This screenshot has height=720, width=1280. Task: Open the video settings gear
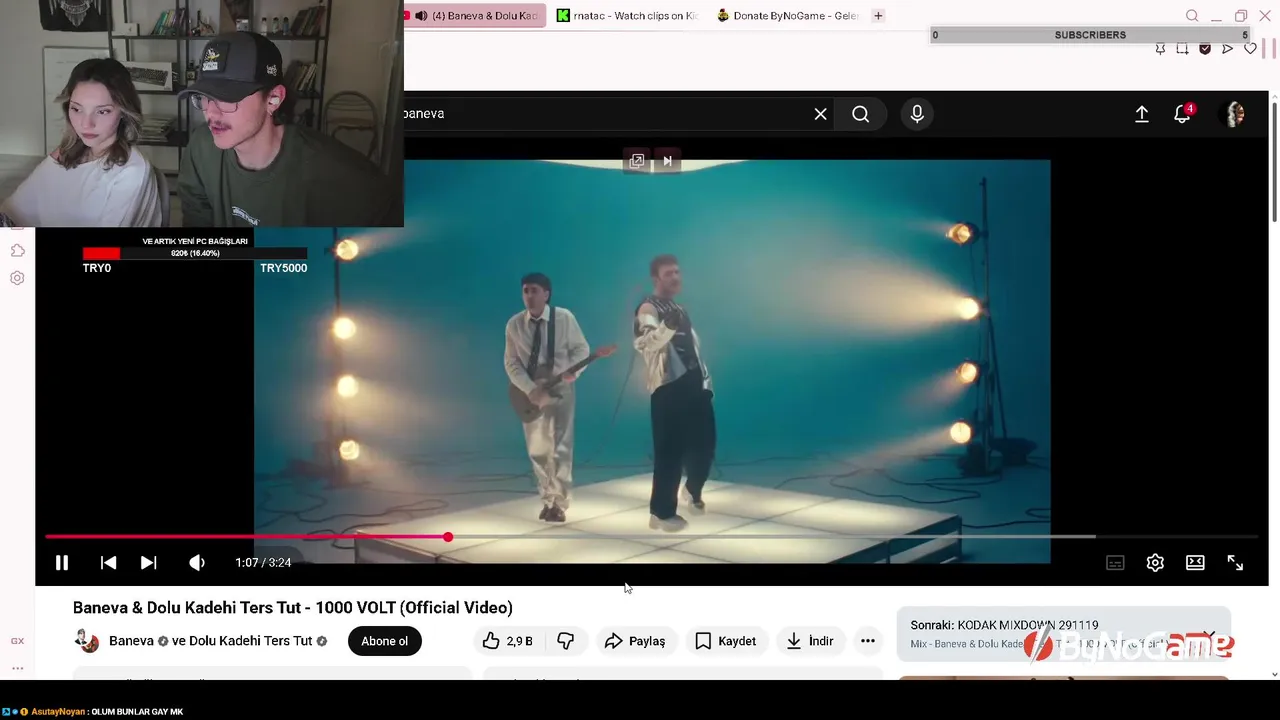[1155, 563]
